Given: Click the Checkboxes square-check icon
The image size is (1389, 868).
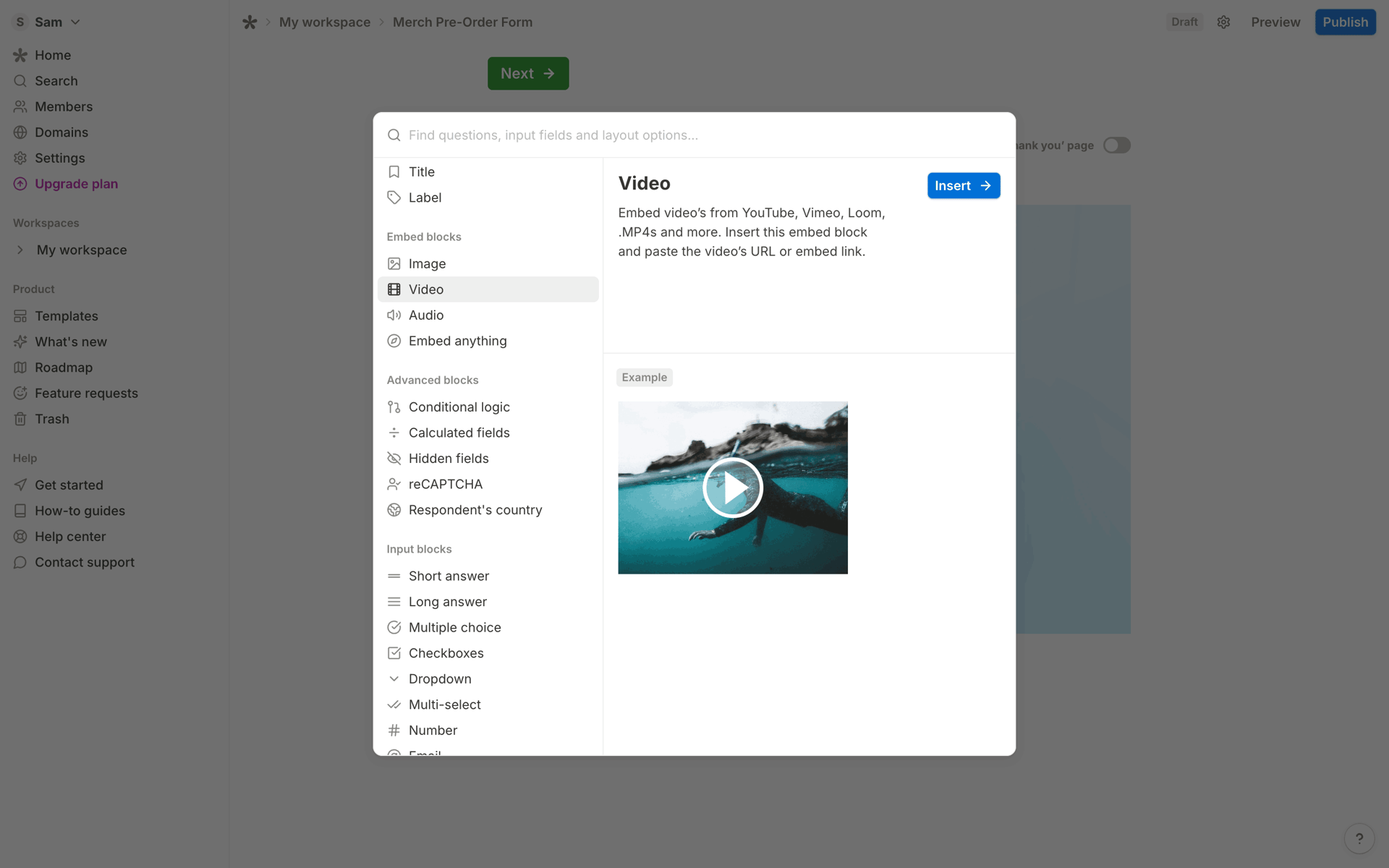Looking at the screenshot, I should (394, 653).
